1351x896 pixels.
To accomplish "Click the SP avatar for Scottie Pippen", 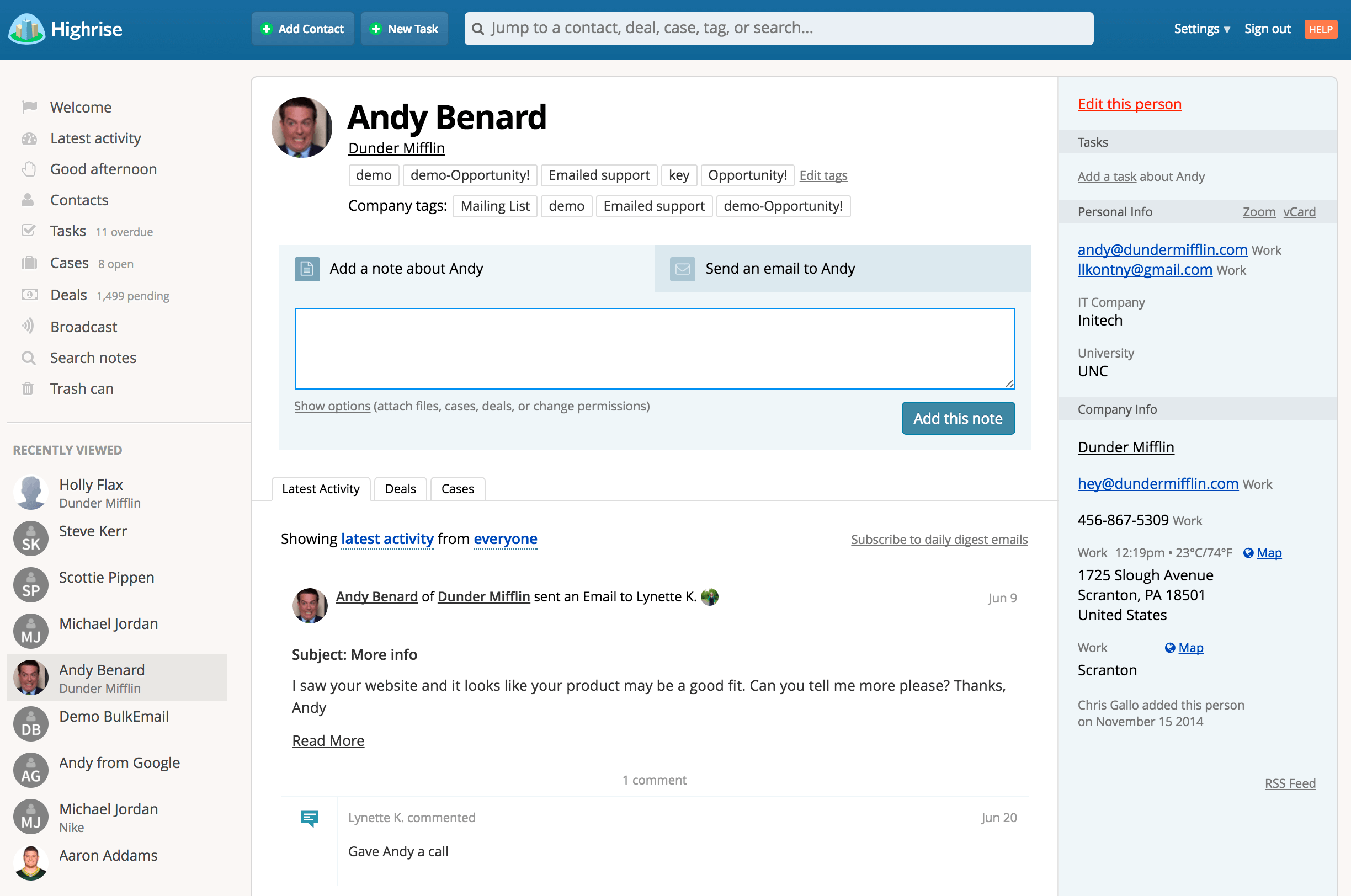I will point(31,585).
